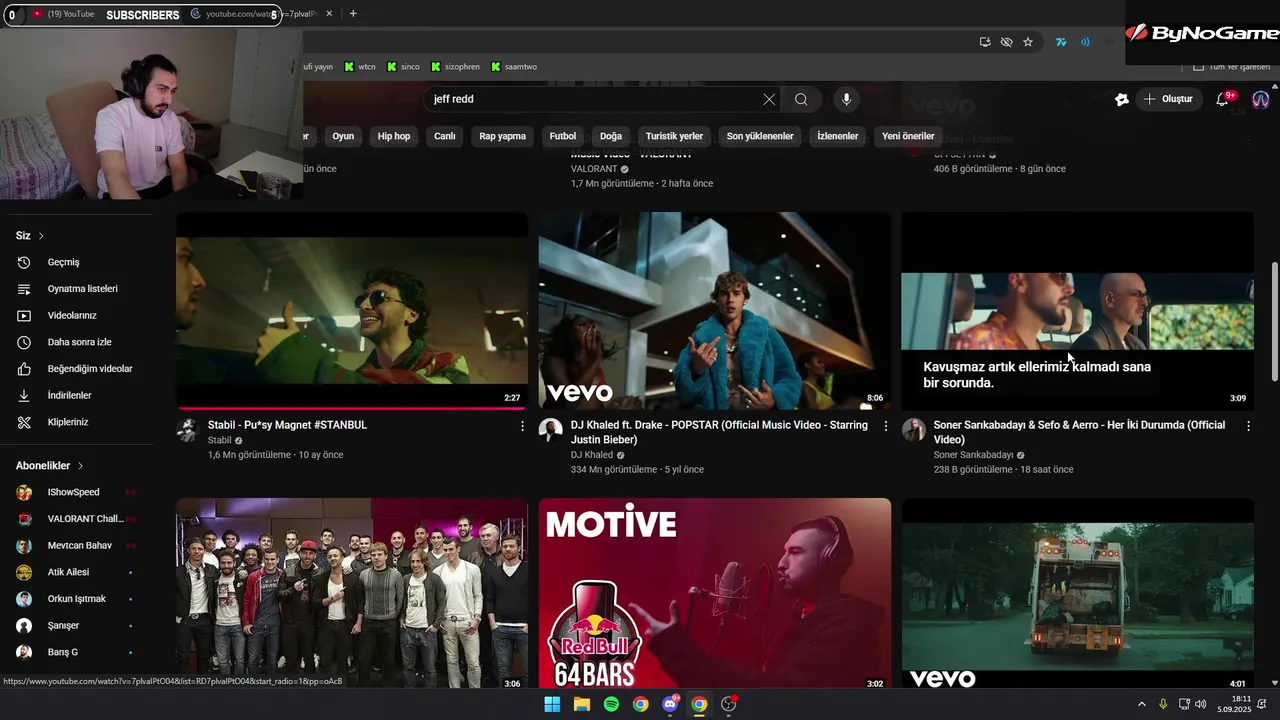The height and width of the screenshot is (720, 1280).
Task: Open notifications bell with 9+ badge
Action: point(1223,99)
